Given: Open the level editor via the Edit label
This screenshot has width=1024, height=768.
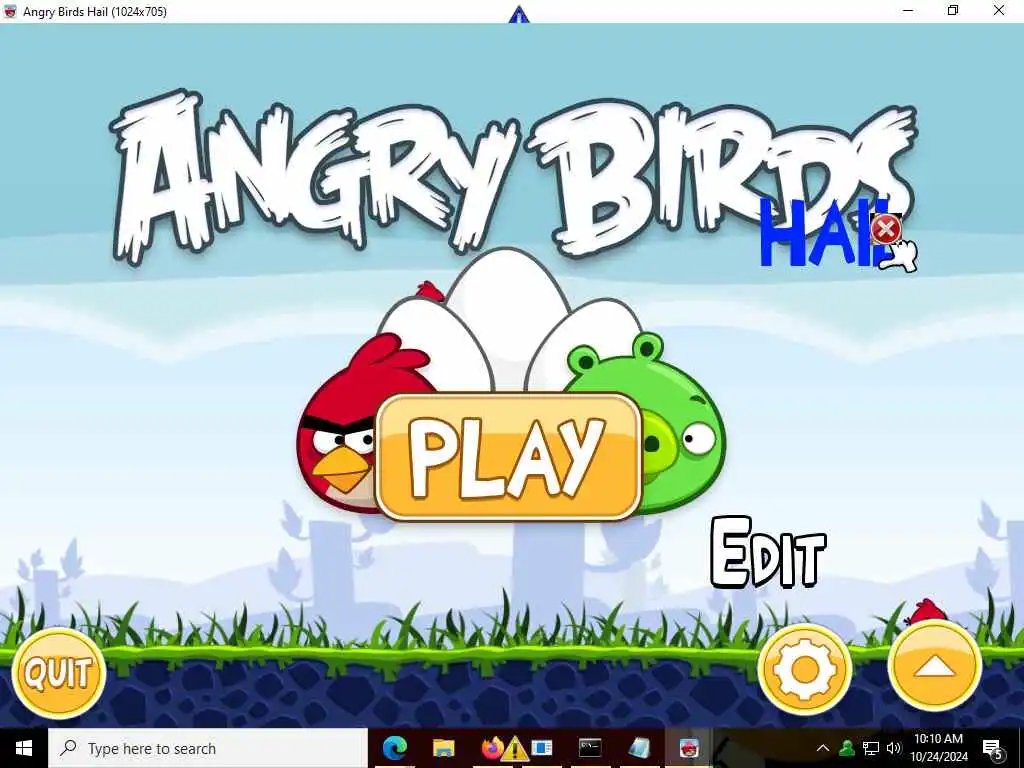Looking at the screenshot, I should click(768, 552).
